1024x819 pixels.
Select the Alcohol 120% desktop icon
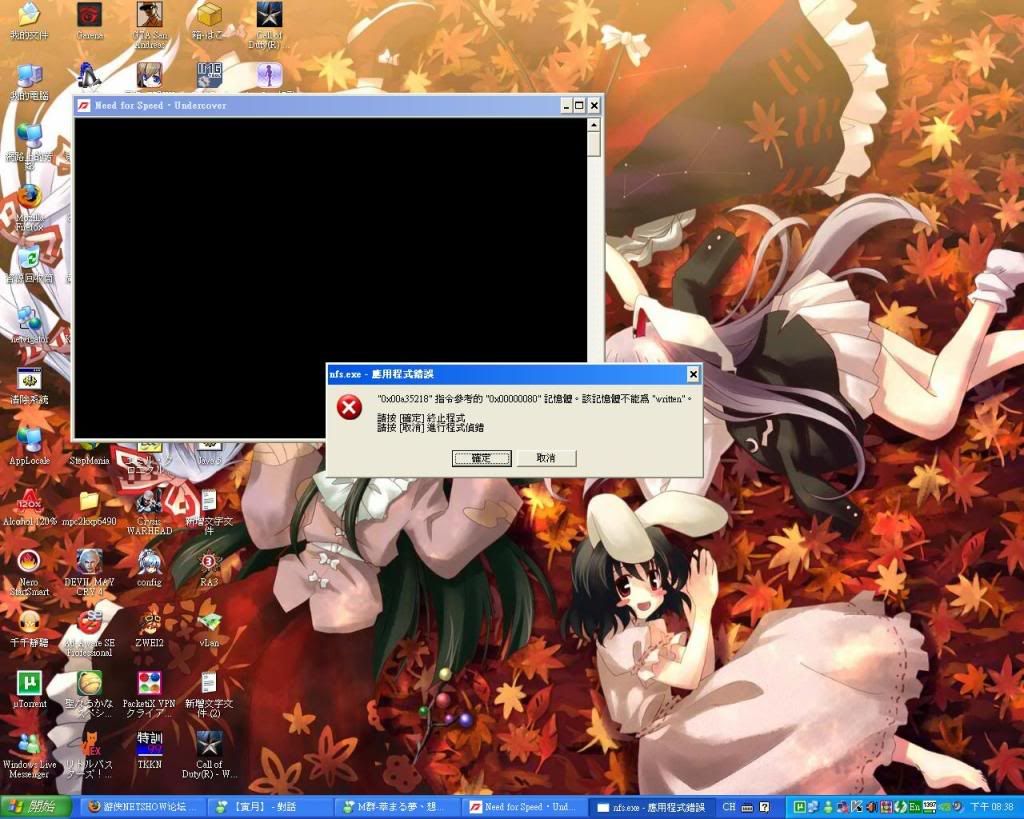(x=29, y=507)
